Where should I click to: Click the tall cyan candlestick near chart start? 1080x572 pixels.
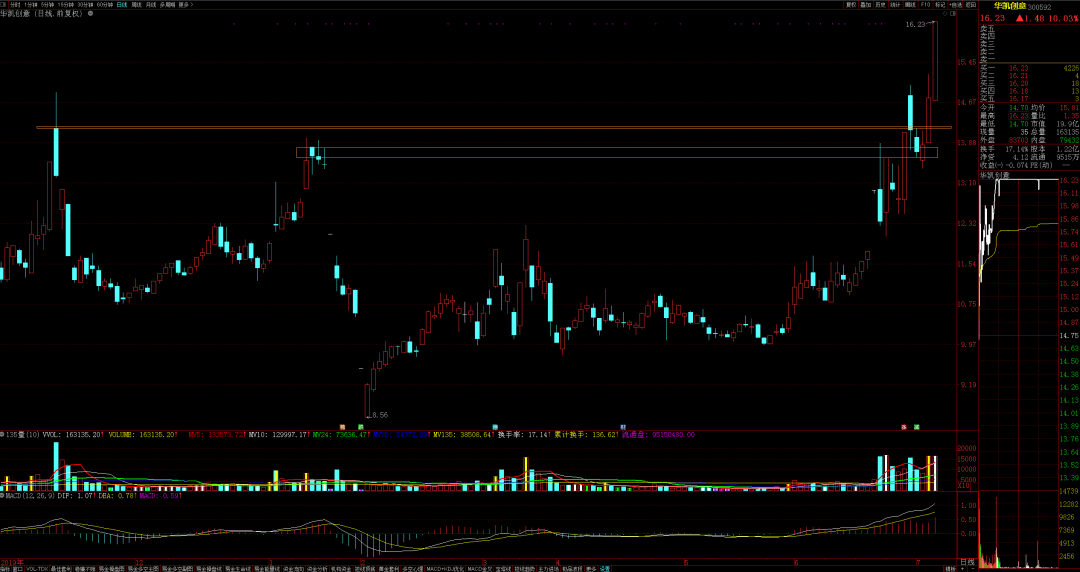(56, 152)
